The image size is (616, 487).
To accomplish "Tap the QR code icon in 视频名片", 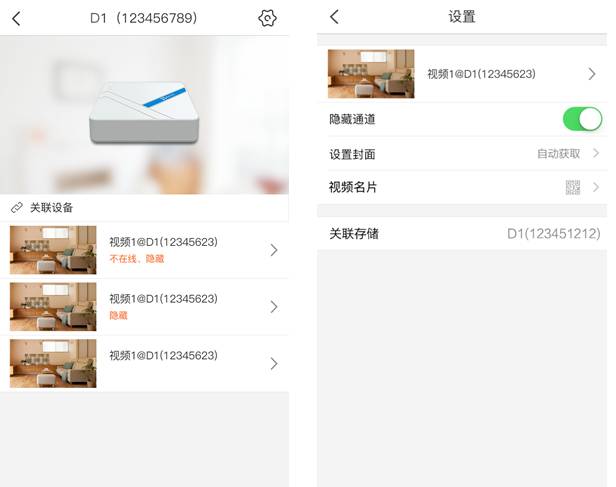I will [573, 187].
